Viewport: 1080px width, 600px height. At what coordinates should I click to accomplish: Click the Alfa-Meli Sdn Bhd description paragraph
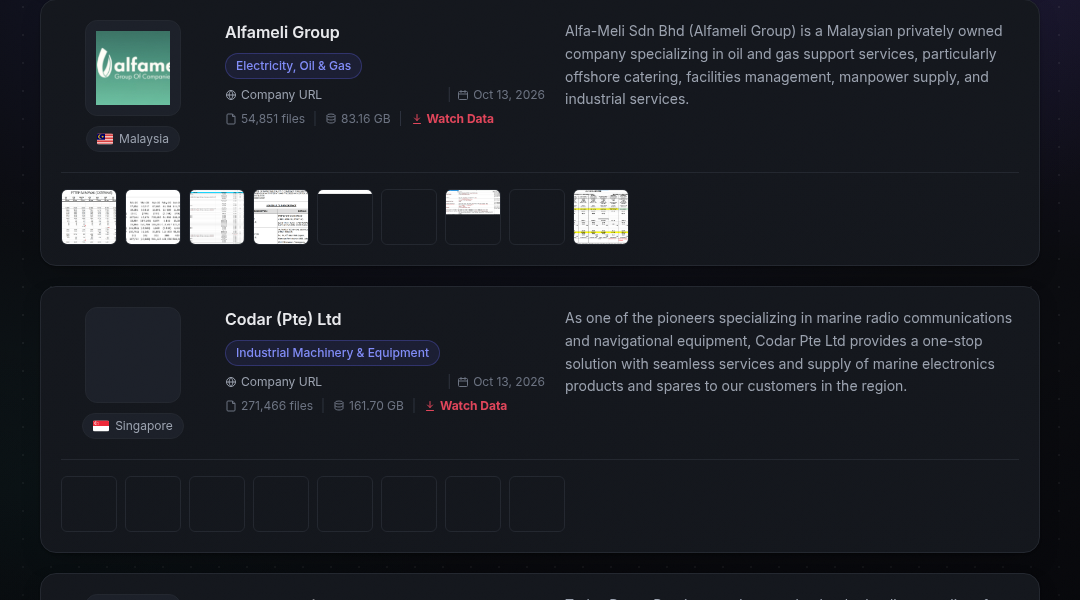pos(784,65)
